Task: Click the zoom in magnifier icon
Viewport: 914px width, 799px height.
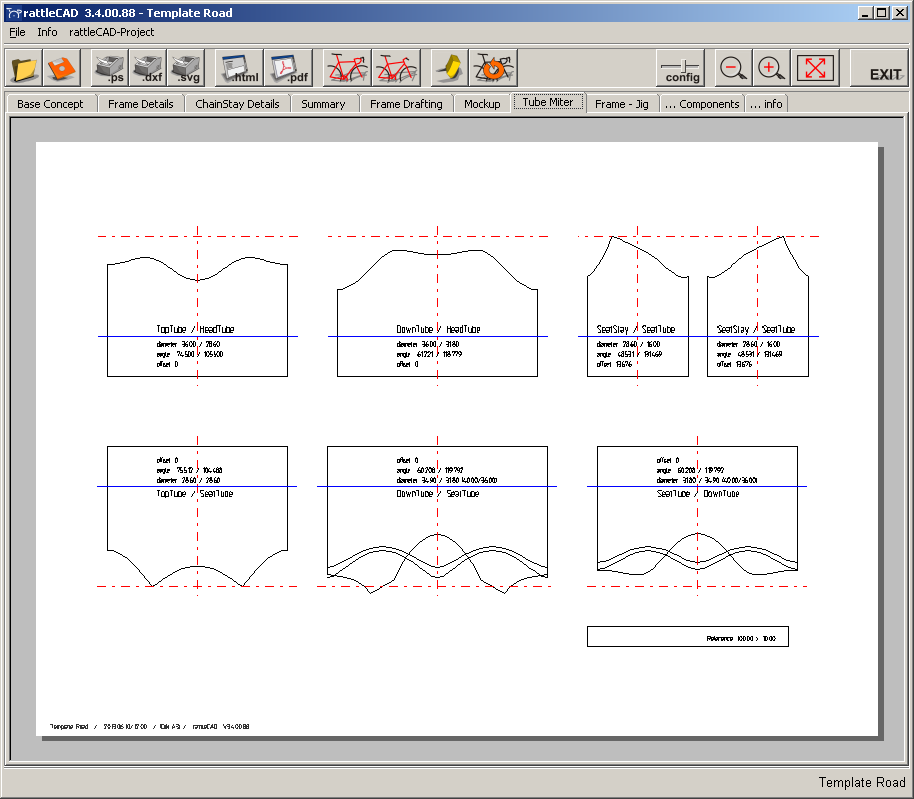Action: 770,69
